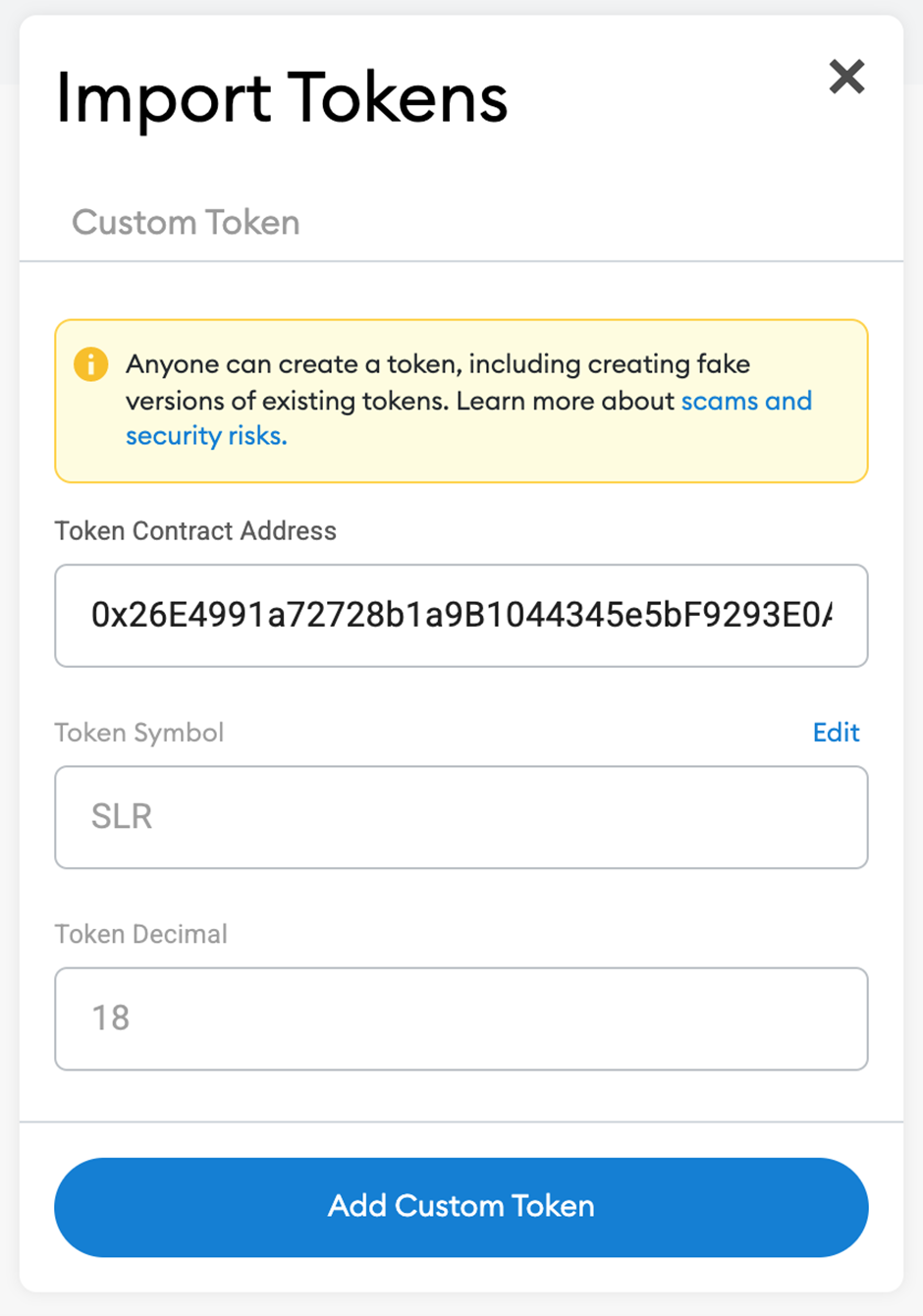Click the Add Custom Token button
The width and height of the screenshot is (923, 1316).
(x=461, y=1207)
